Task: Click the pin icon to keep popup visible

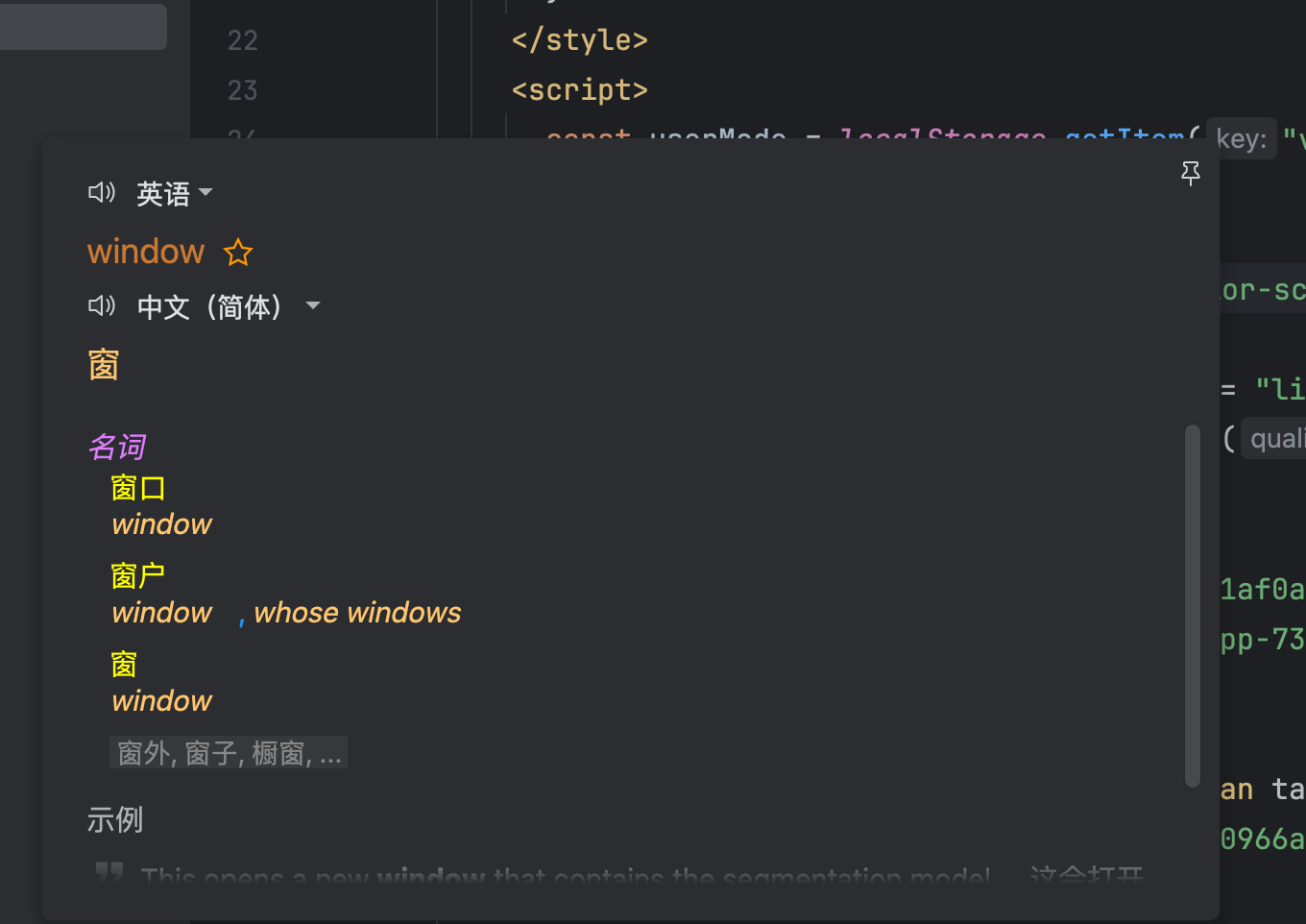Action: tap(1191, 174)
